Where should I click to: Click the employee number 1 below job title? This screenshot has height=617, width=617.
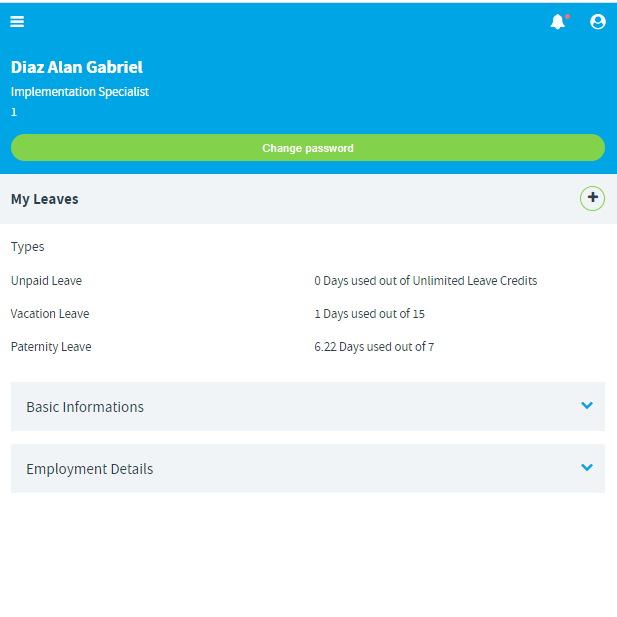(14, 112)
